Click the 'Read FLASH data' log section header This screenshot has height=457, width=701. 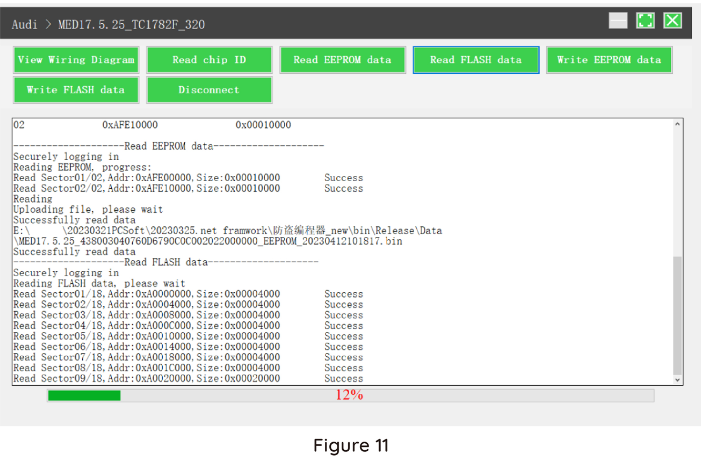point(166,262)
